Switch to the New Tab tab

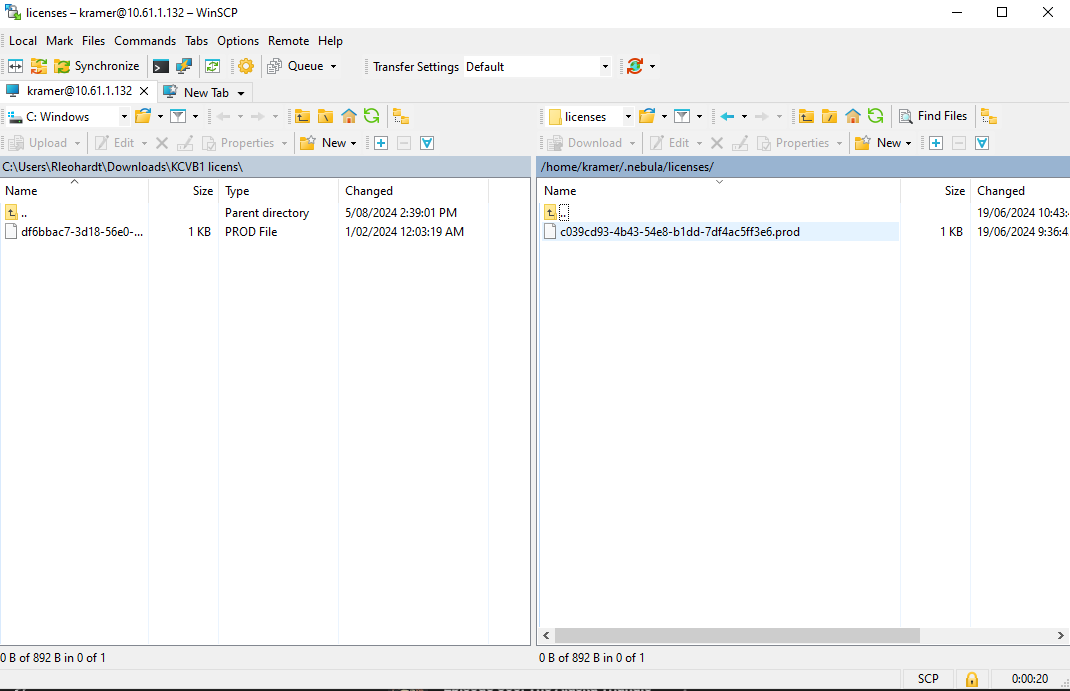pyautogui.click(x=205, y=92)
